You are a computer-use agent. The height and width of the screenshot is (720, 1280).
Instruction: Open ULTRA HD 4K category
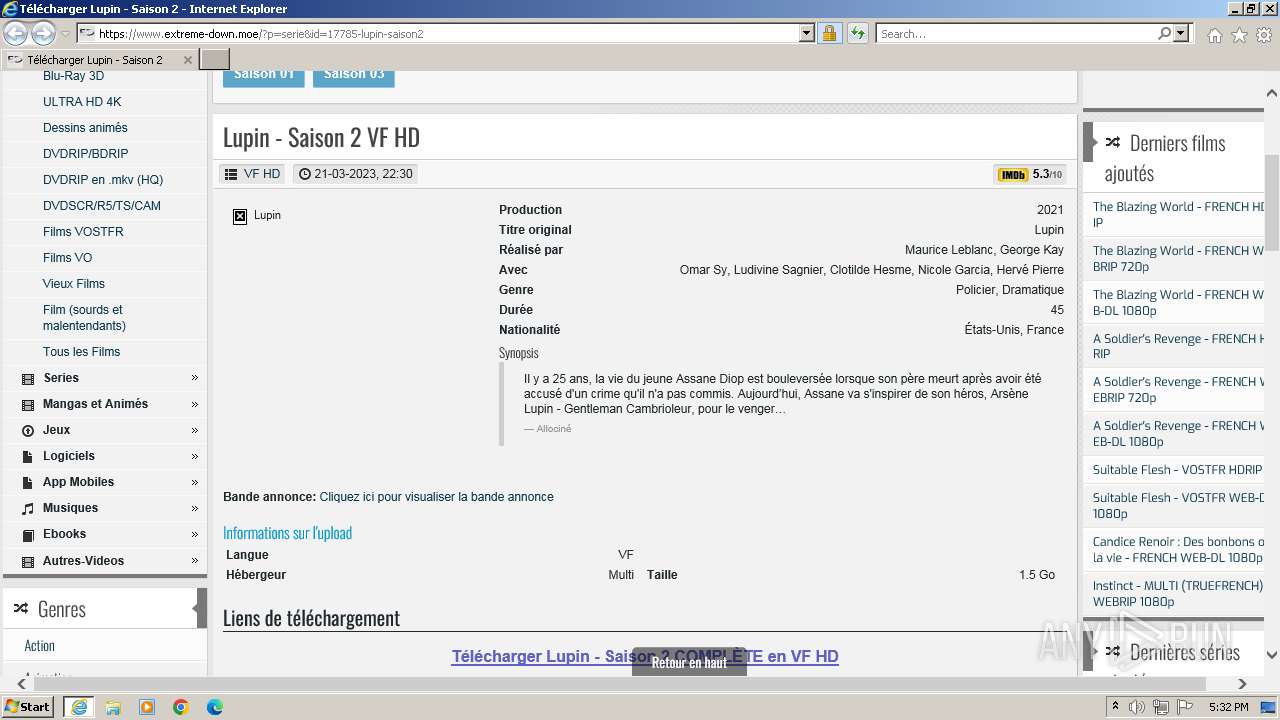coord(82,102)
